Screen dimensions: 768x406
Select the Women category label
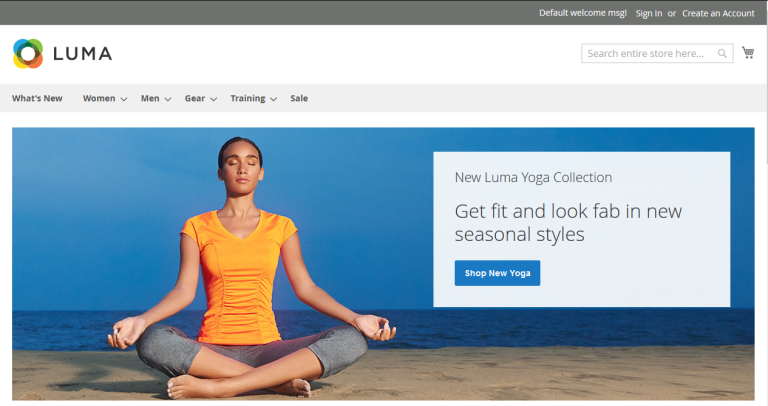(x=99, y=98)
